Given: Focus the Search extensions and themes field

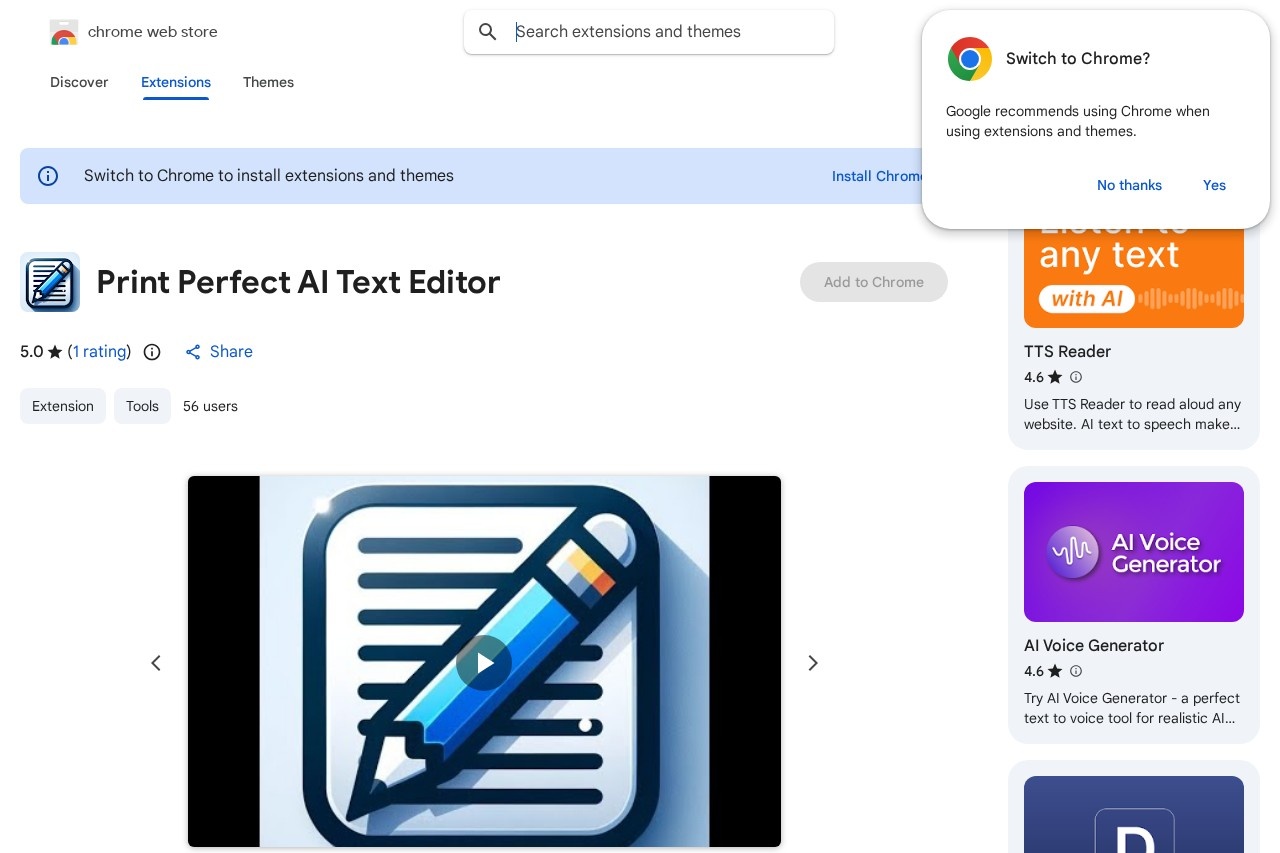Looking at the screenshot, I should click(x=660, y=32).
